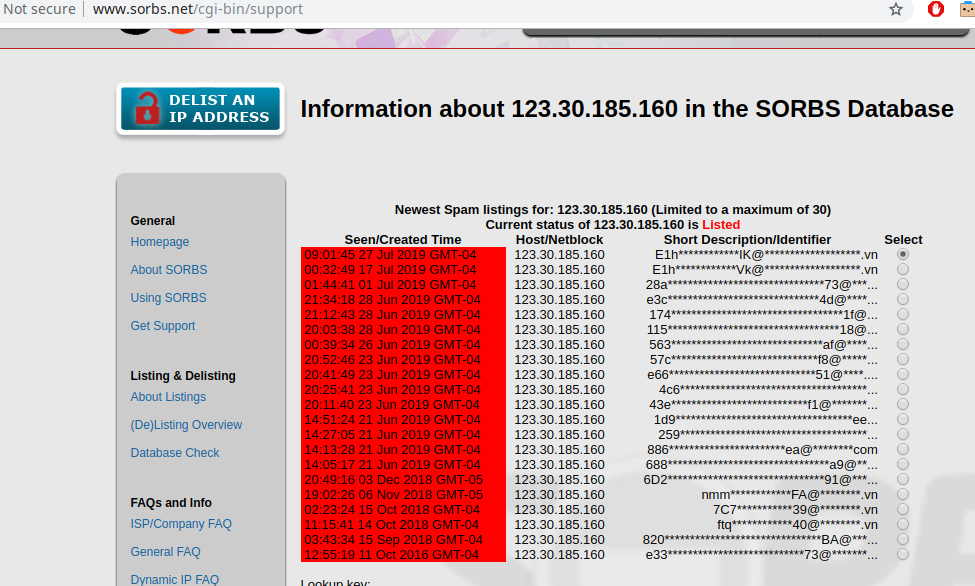
Task: Click the 'Not secure' site security indicator
Action: point(39,9)
